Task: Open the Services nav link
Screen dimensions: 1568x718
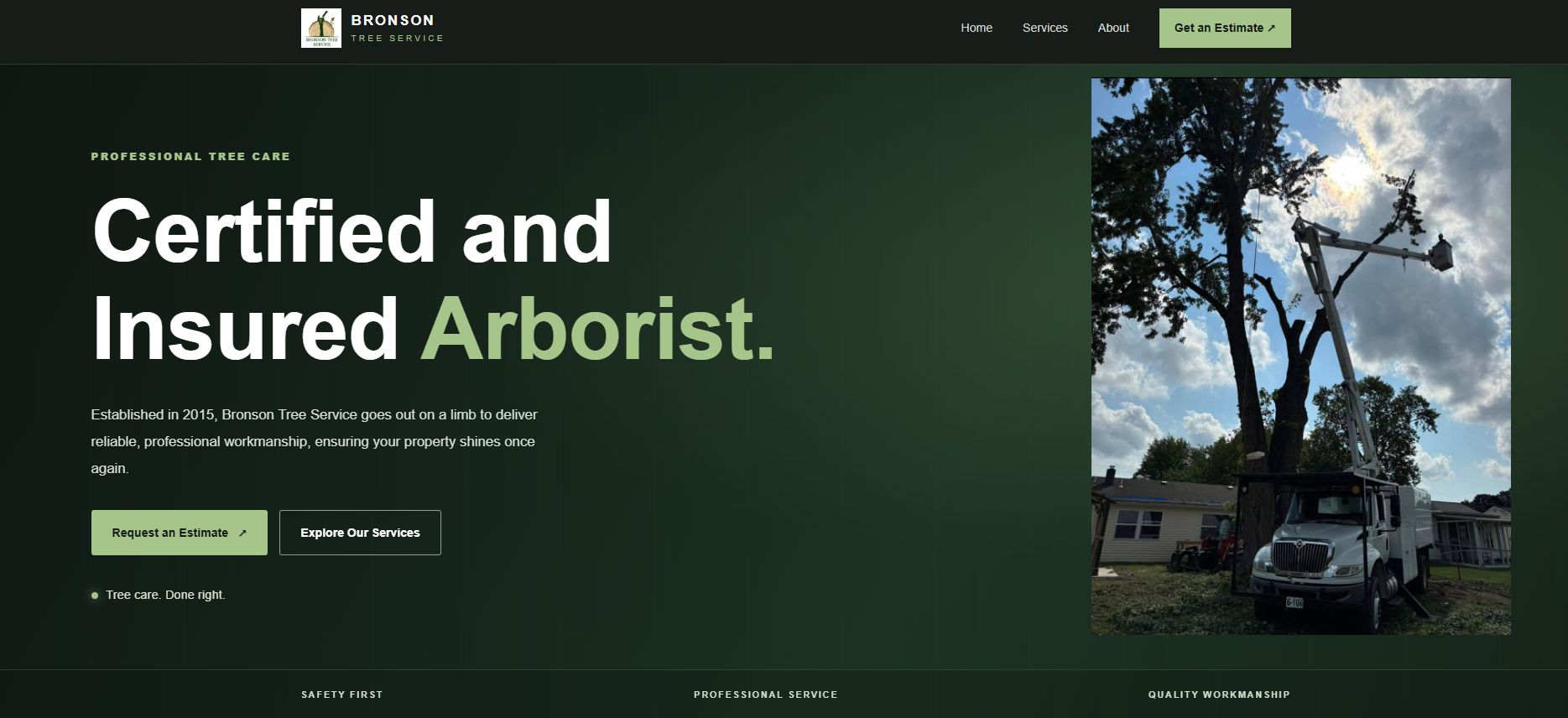Action: tap(1044, 28)
